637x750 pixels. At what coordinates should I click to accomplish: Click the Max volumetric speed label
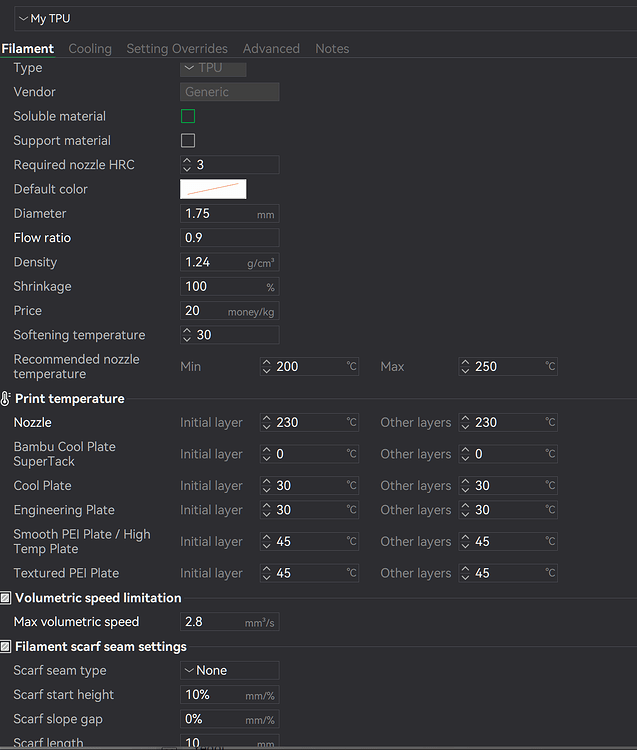pos(77,622)
